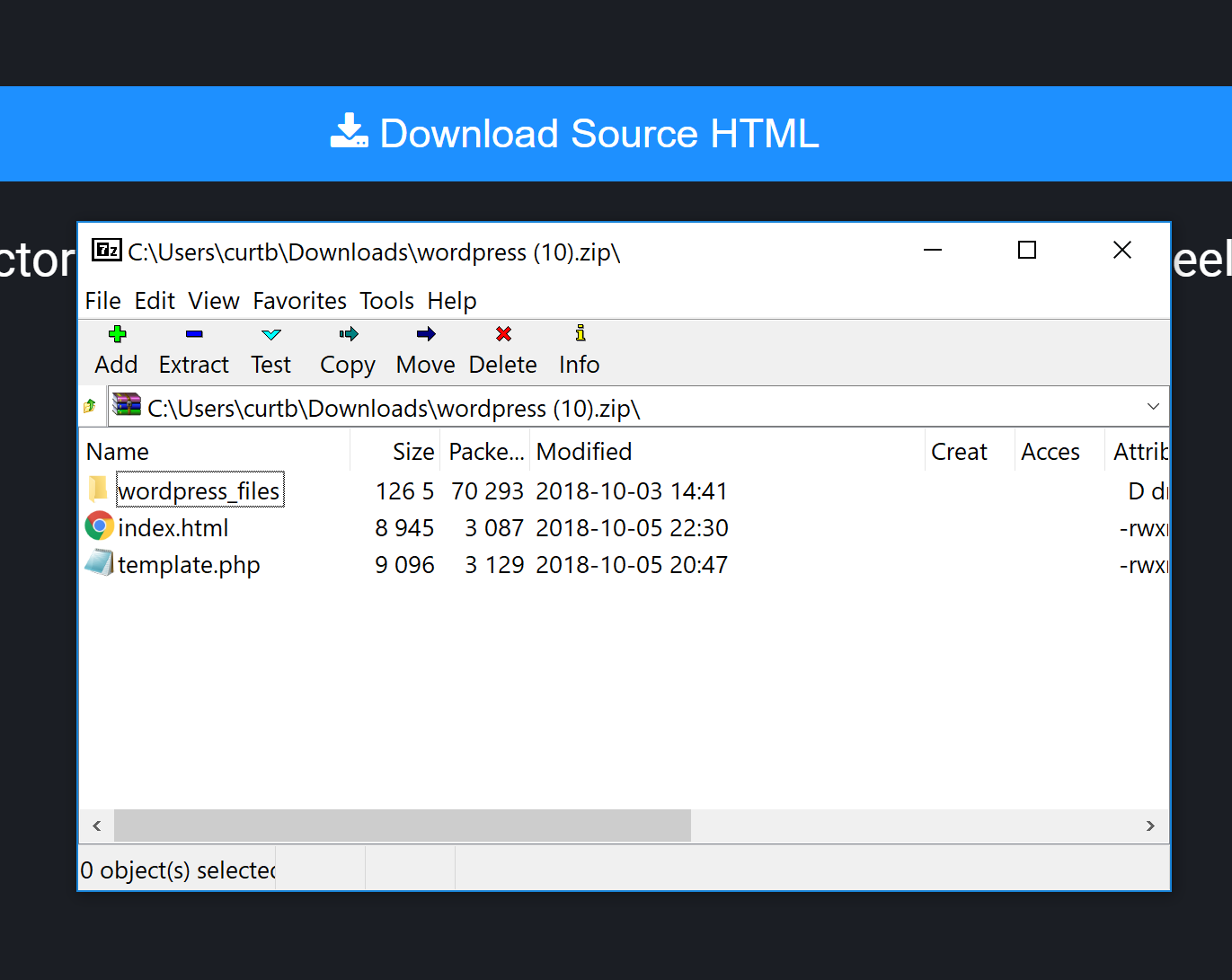Viewport: 1232px width, 980px height.
Task: Click the Chrome icon next to index.html
Action: pyautogui.click(x=99, y=526)
